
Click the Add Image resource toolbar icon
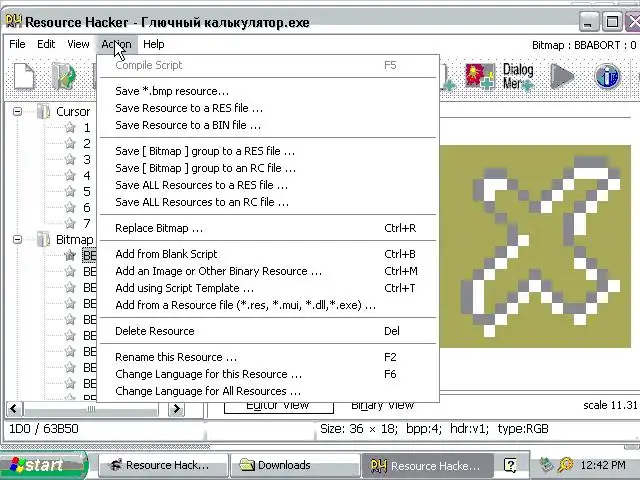point(480,76)
